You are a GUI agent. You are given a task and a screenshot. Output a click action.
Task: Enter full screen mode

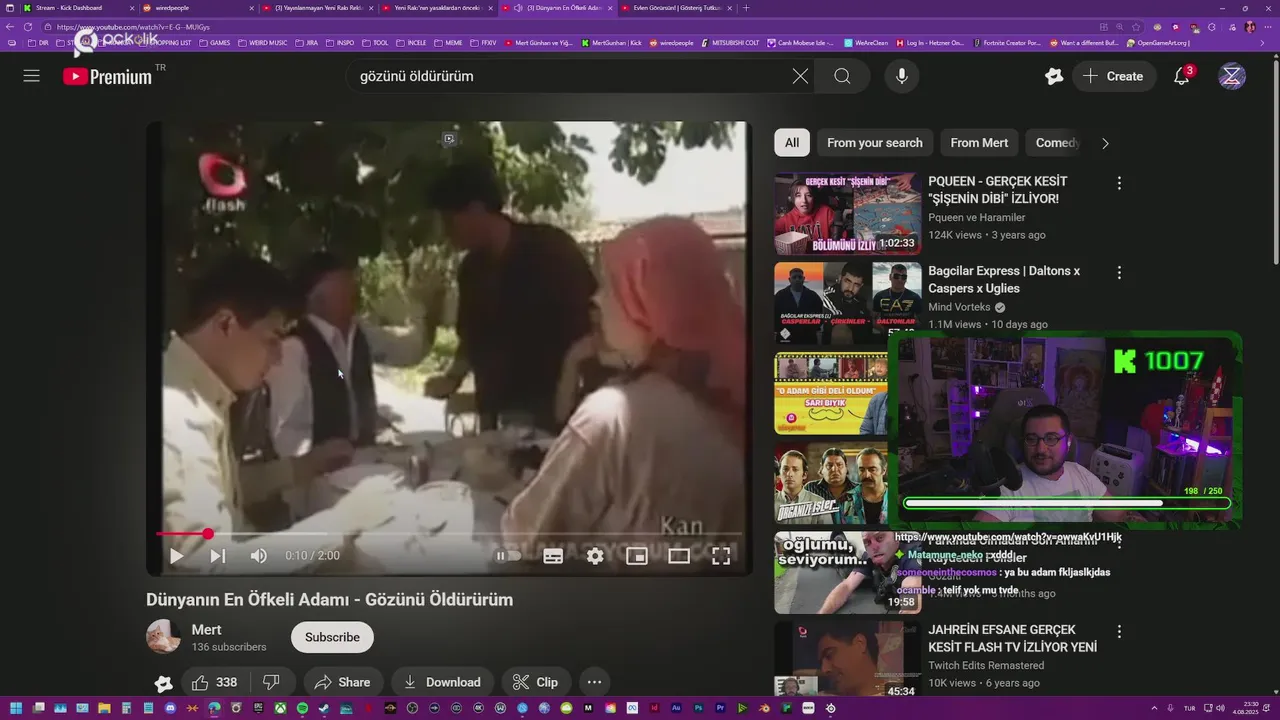pyautogui.click(x=721, y=556)
